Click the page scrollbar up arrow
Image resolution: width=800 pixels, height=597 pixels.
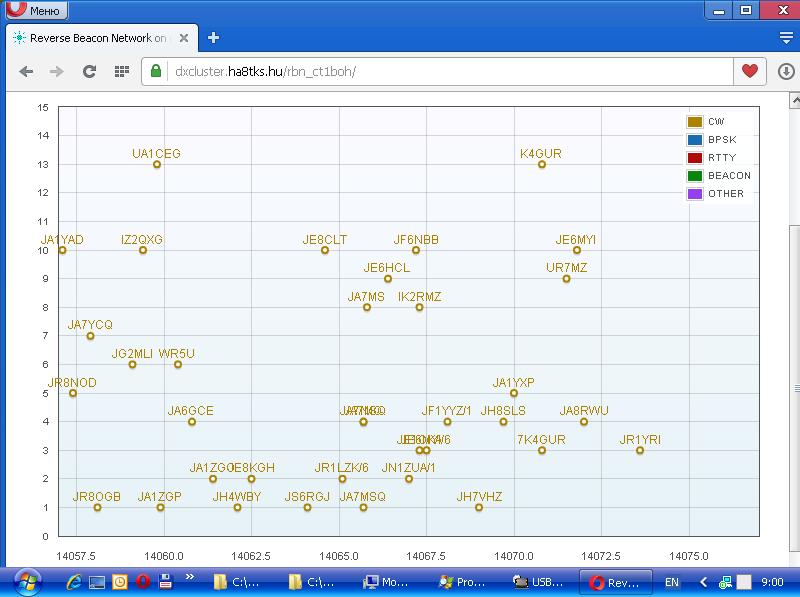coord(795,100)
